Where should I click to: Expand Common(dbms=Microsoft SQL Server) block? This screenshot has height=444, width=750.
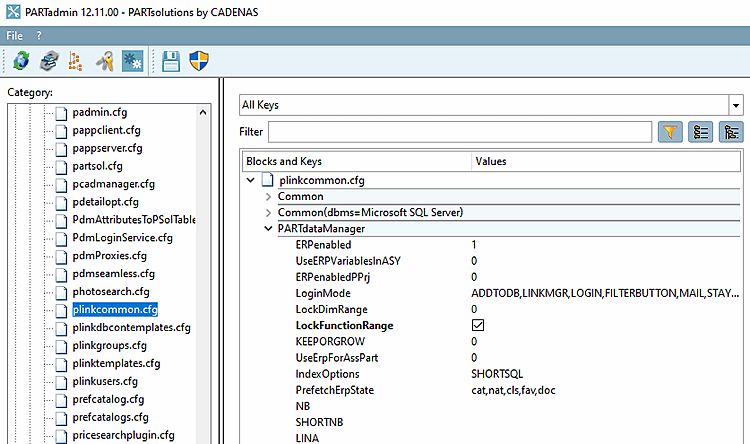tap(269, 213)
